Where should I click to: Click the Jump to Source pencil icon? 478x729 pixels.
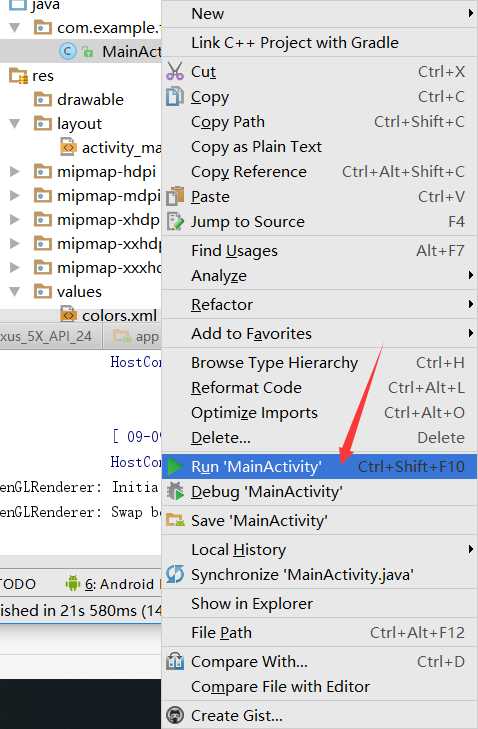pos(175,221)
